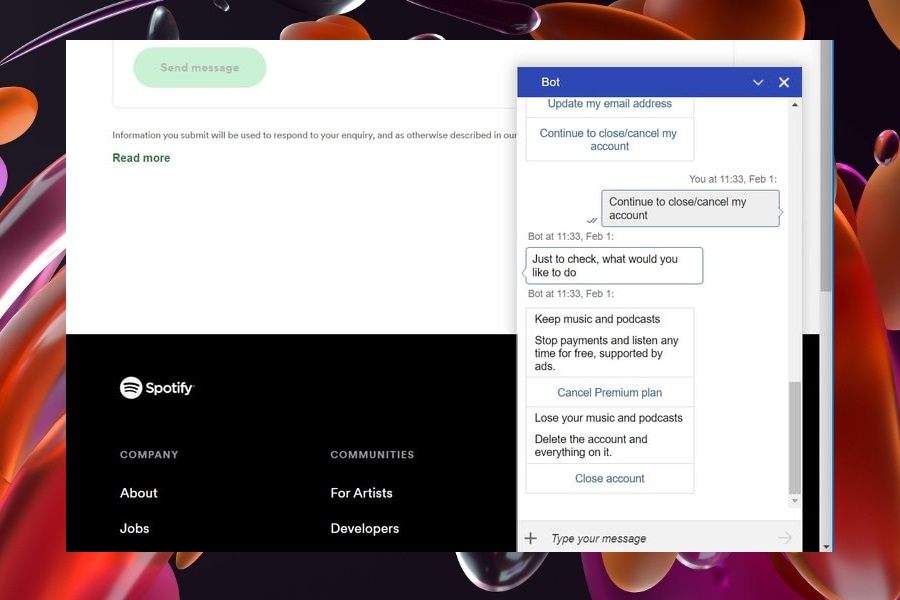
Task: Select 'Cancel Premium plan' in the chat
Action: 609,392
